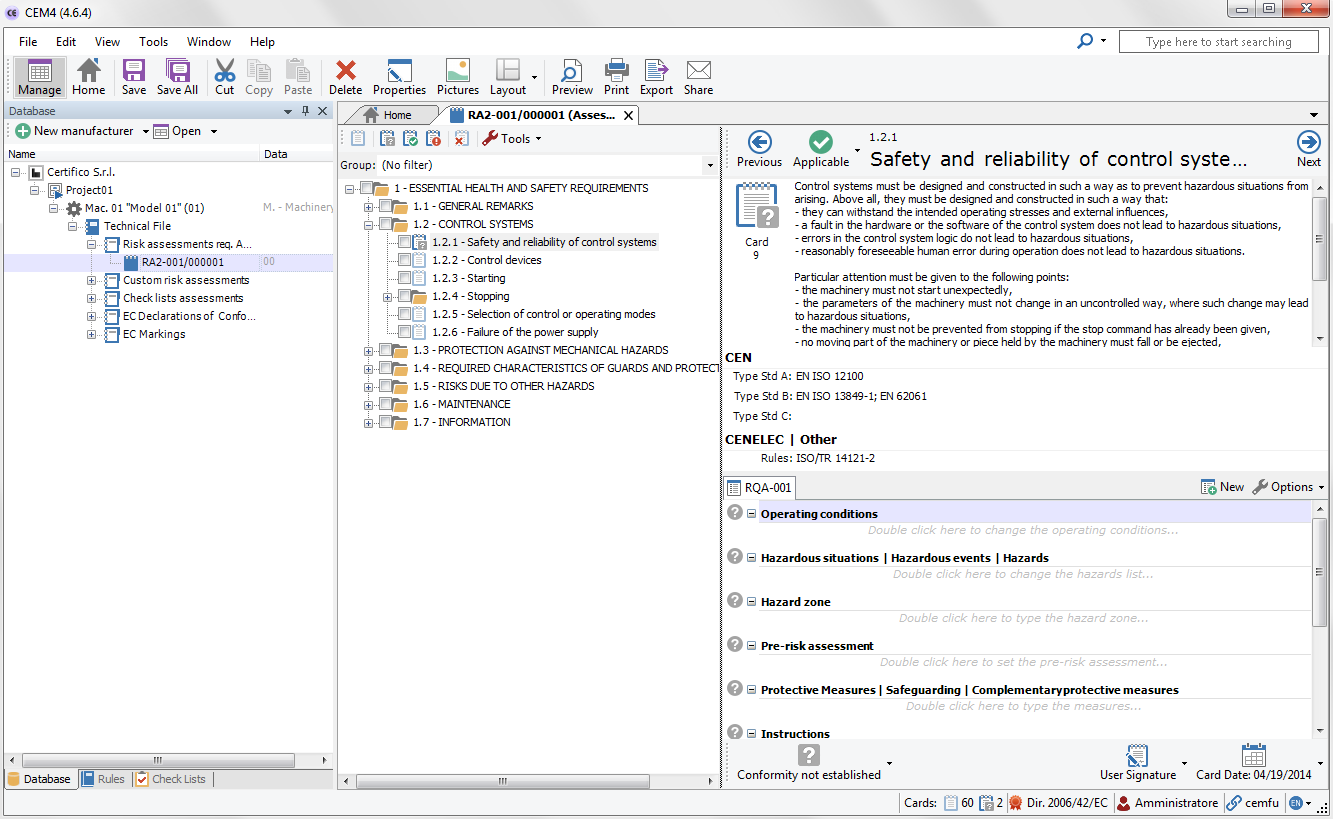Viewport: 1333px width, 819px height.
Task: Switch to the Rules tab
Action: click(x=104, y=779)
